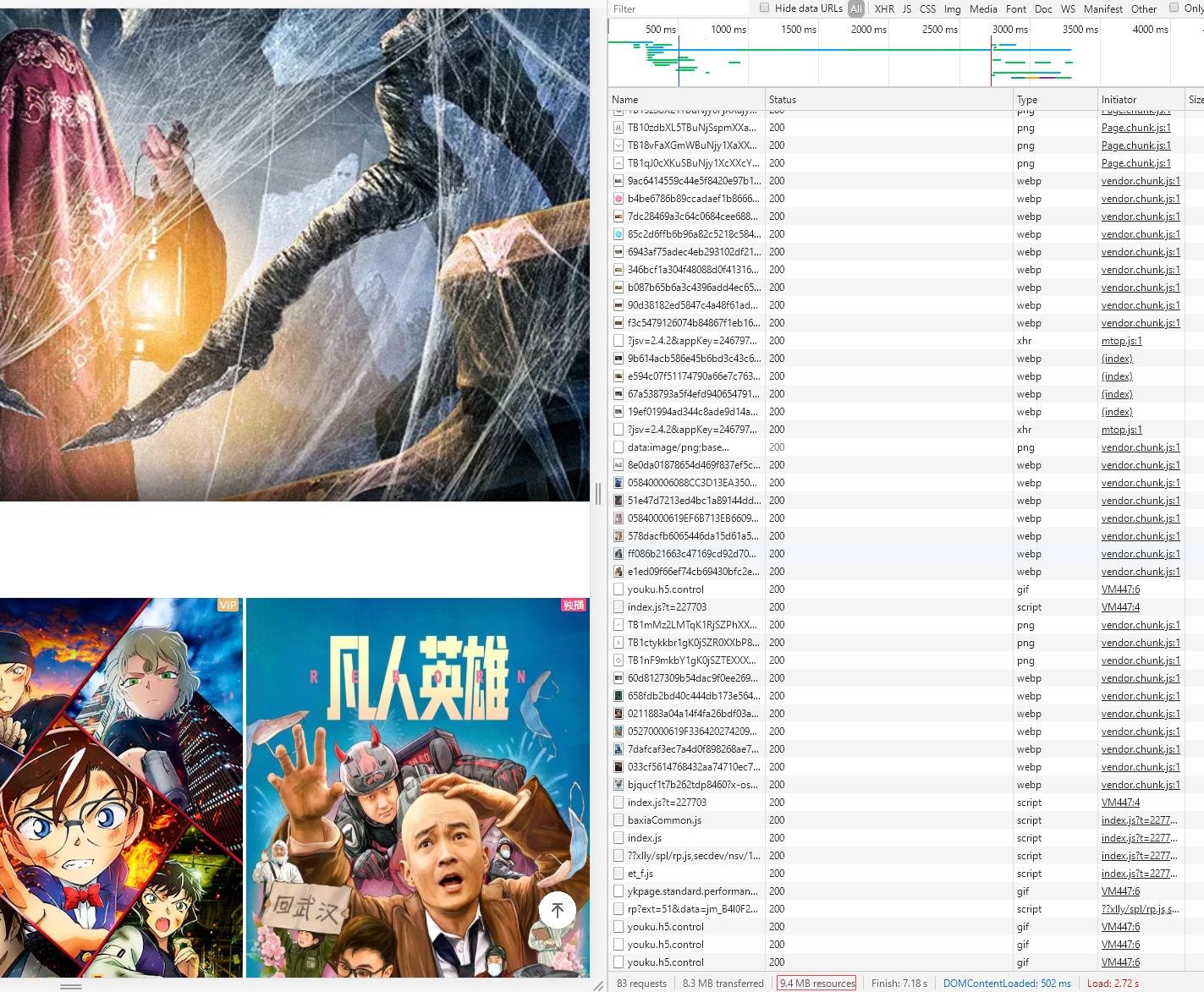
Task: Click the thumbnail icon of 058400006088CC3D13EA350 row
Action: (x=618, y=483)
